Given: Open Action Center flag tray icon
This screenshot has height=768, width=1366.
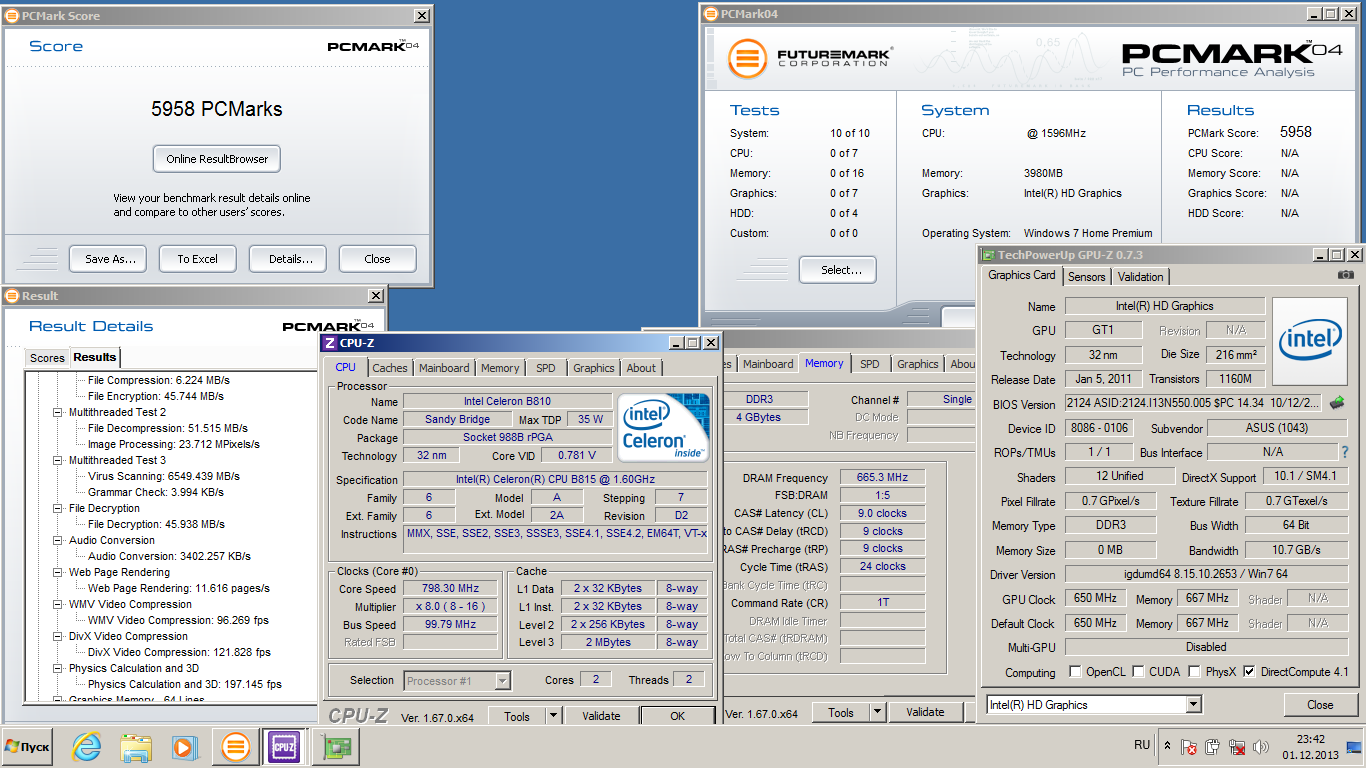Looking at the screenshot, I should pos(1190,747).
